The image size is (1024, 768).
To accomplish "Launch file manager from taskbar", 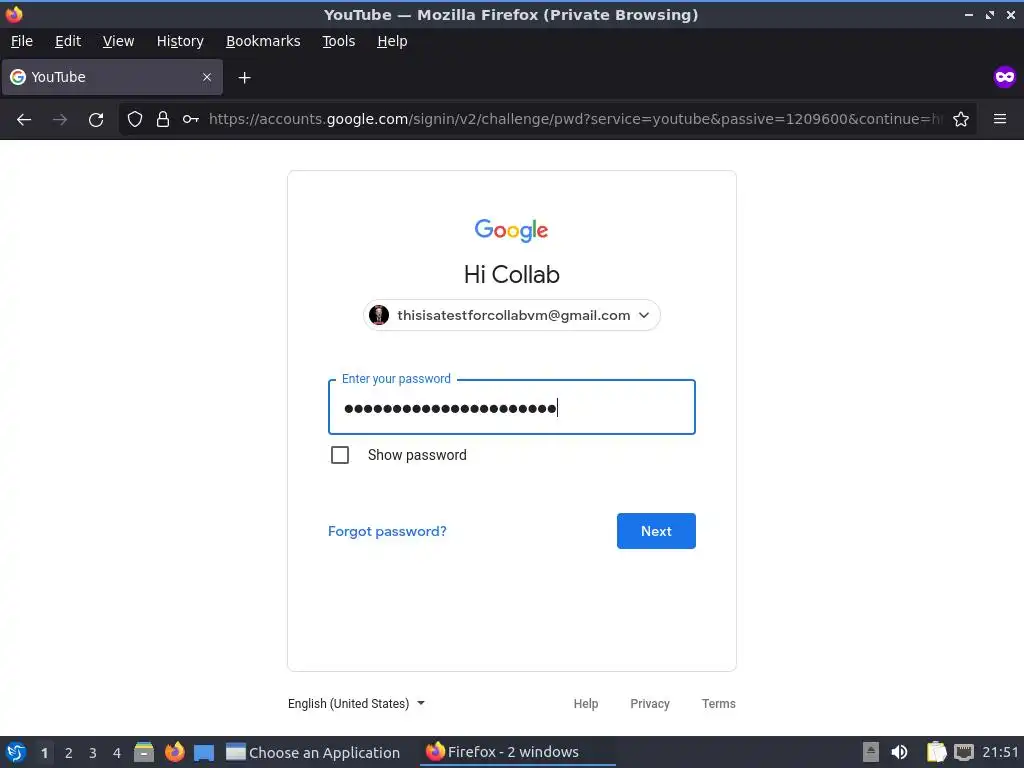I will [x=144, y=752].
